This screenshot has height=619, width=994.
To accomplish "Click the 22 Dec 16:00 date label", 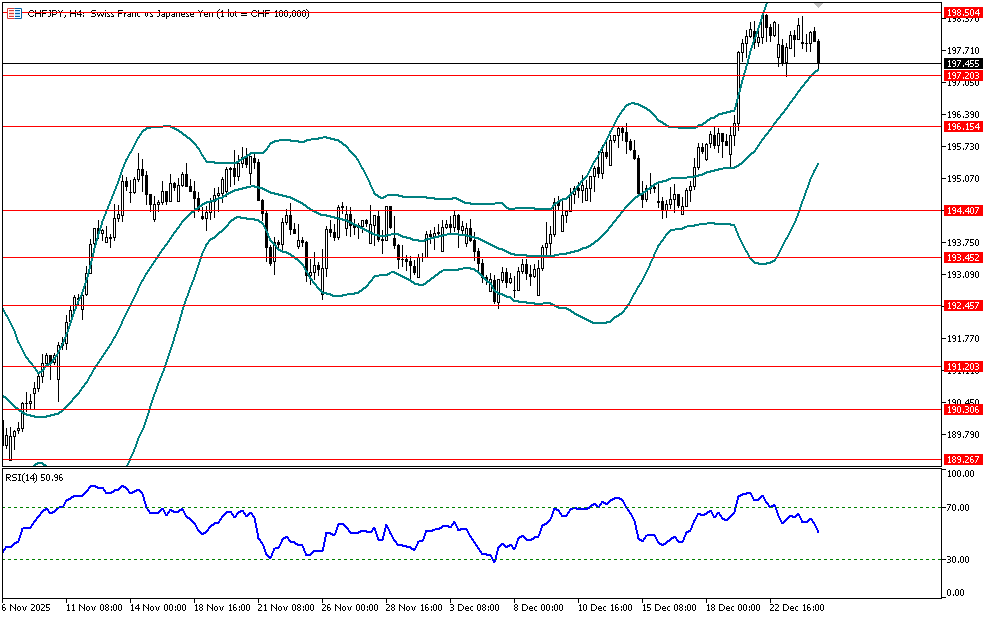I will click(797, 607).
